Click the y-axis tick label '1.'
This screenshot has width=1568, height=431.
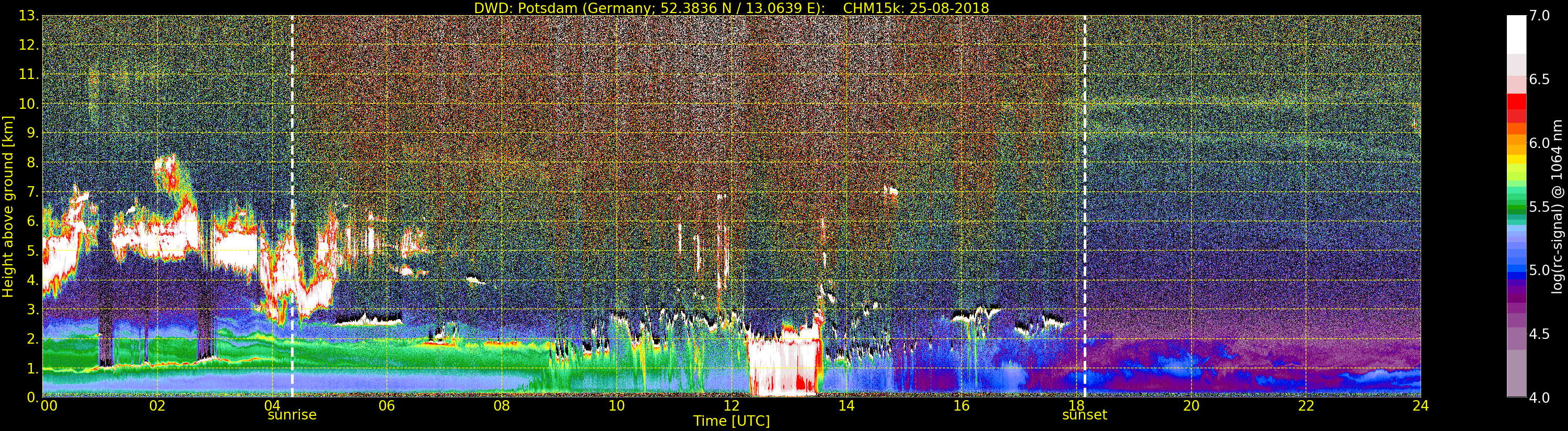(32, 368)
